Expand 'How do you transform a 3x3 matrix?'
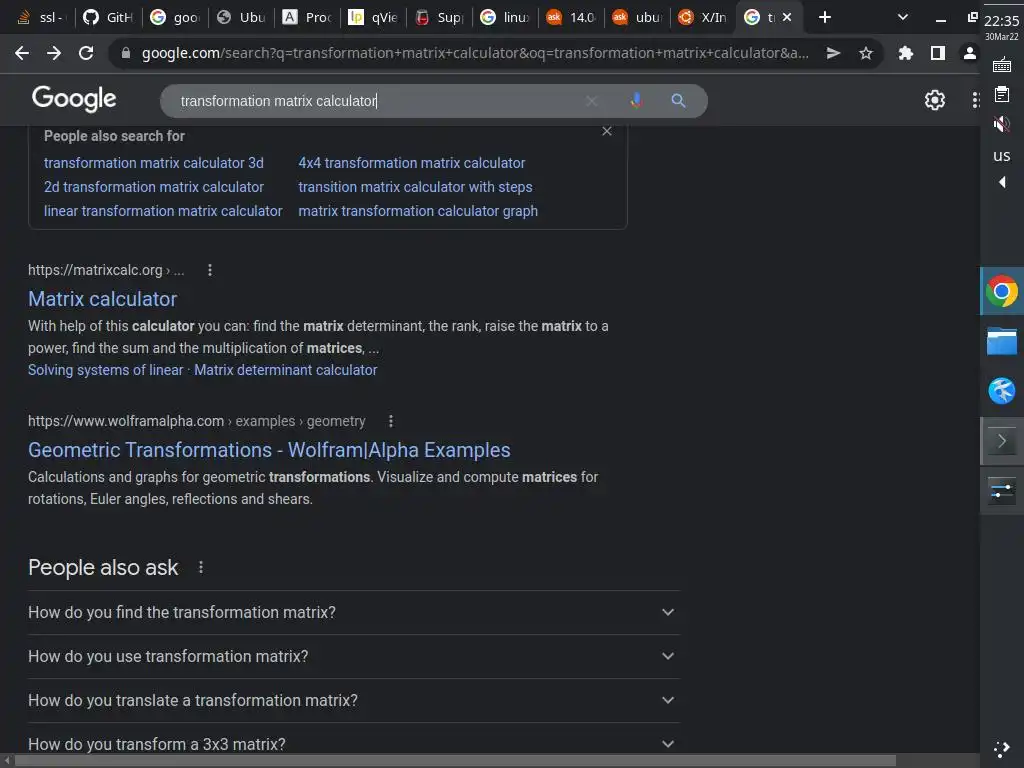 click(x=354, y=744)
